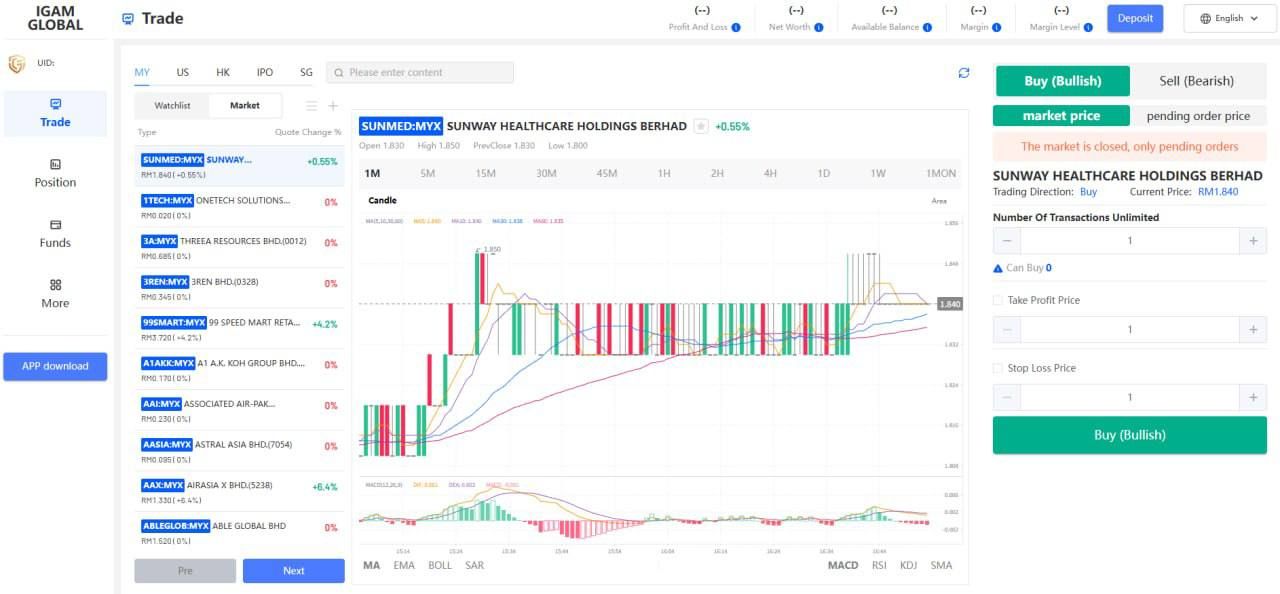Viewport: 1280px width, 594px height.
Task: Click the green Buy (Bullish) submit button
Action: point(1129,435)
